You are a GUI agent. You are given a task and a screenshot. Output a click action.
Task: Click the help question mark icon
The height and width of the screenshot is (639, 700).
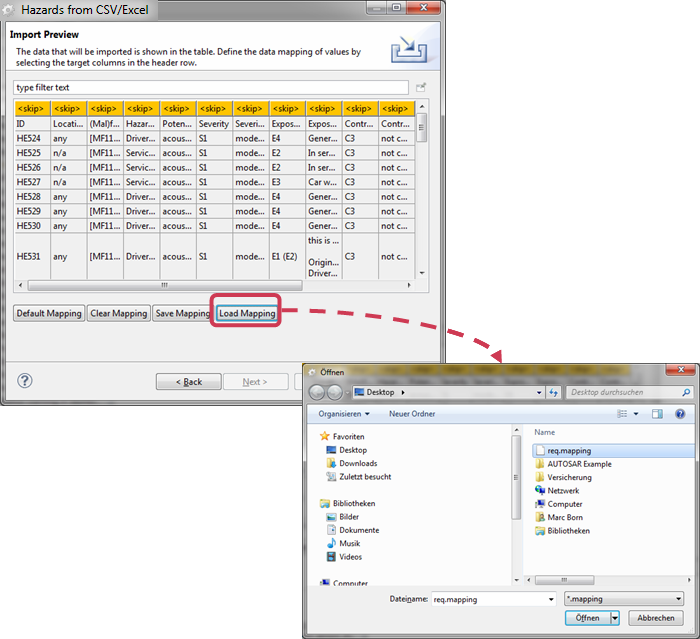pos(25,381)
